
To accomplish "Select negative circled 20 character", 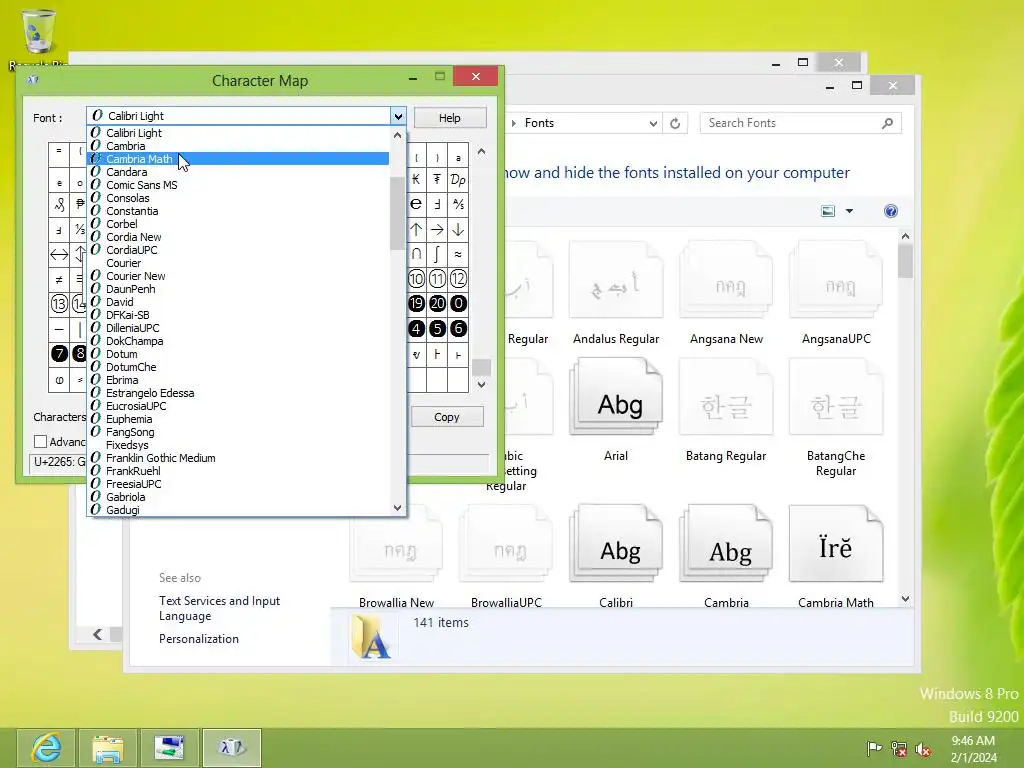I will point(438,304).
